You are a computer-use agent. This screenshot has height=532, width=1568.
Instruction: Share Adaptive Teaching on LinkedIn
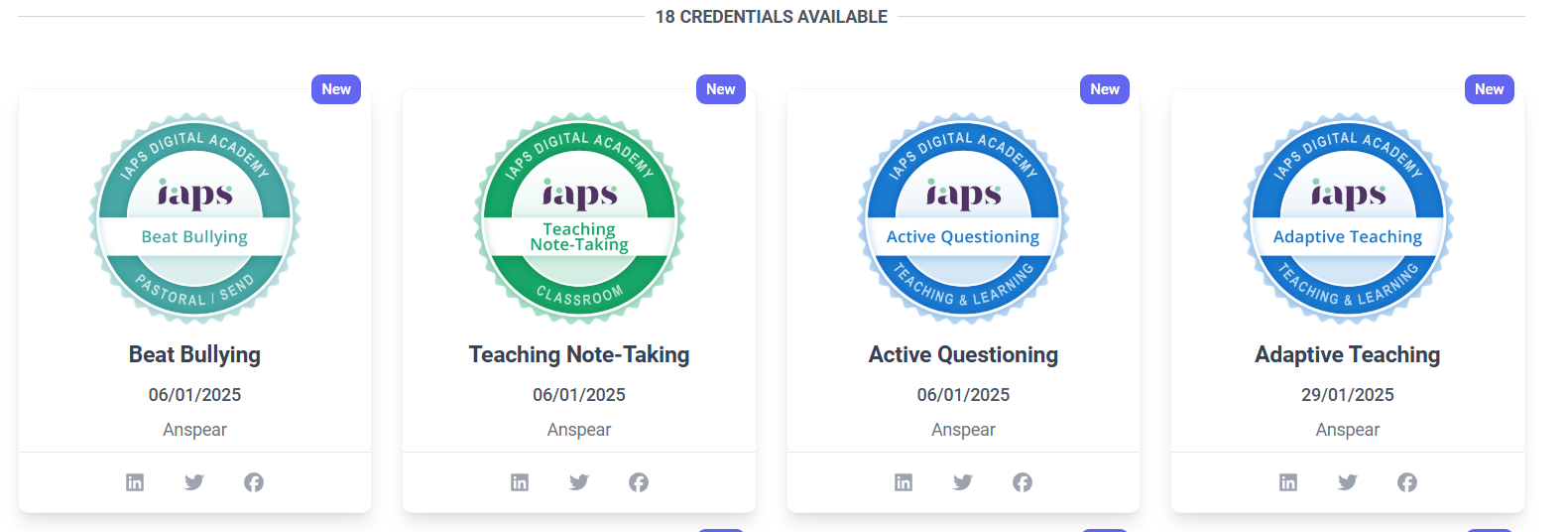[1288, 482]
